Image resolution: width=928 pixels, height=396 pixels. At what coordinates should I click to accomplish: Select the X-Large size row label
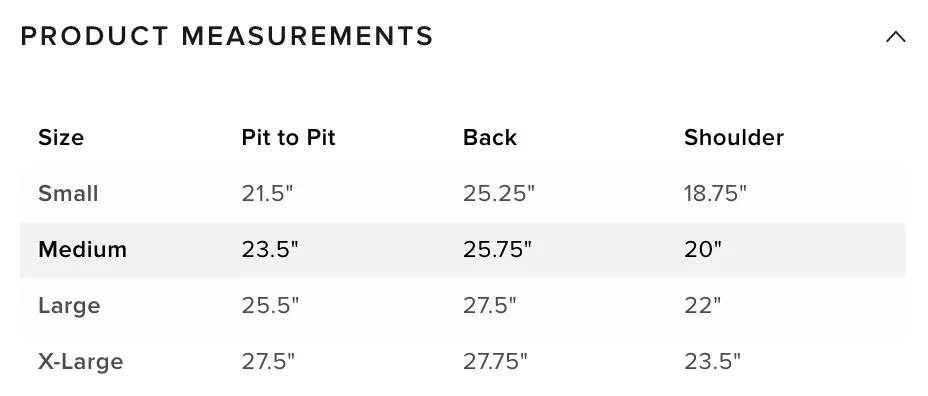pos(80,361)
